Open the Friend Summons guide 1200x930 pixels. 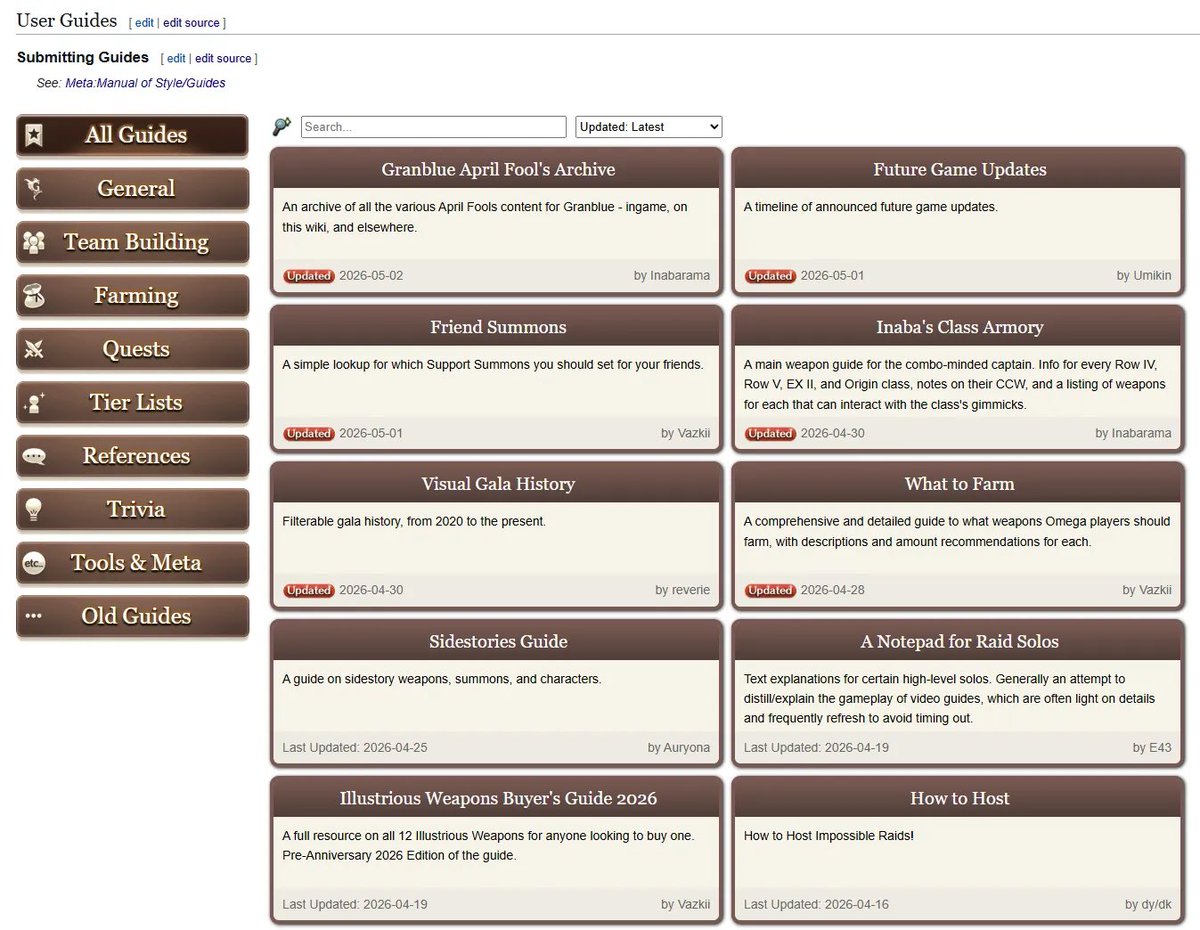coord(498,327)
